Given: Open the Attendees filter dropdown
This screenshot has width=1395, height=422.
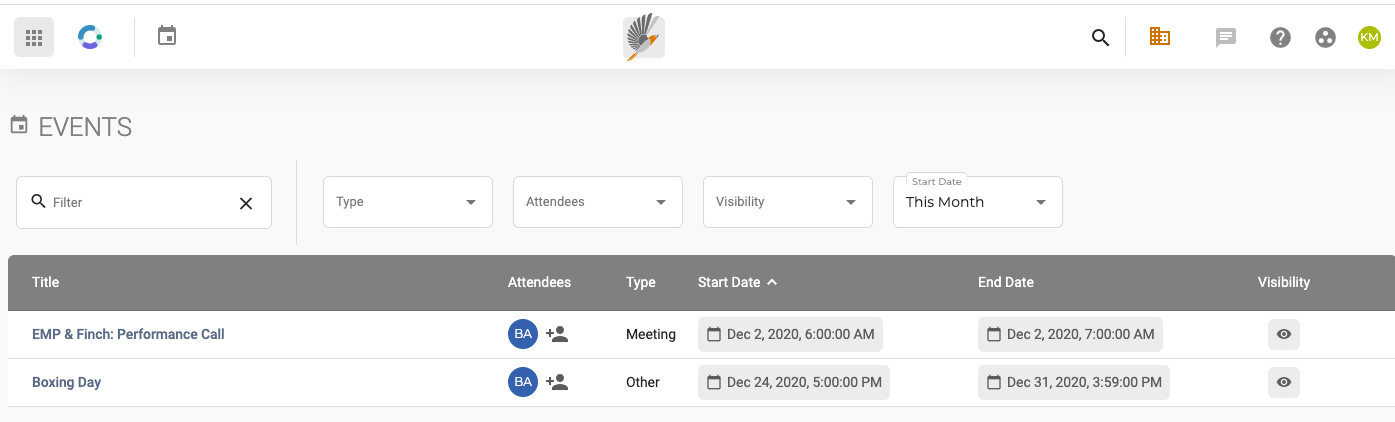Looking at the screenshot, I should (x=598, y=202).
